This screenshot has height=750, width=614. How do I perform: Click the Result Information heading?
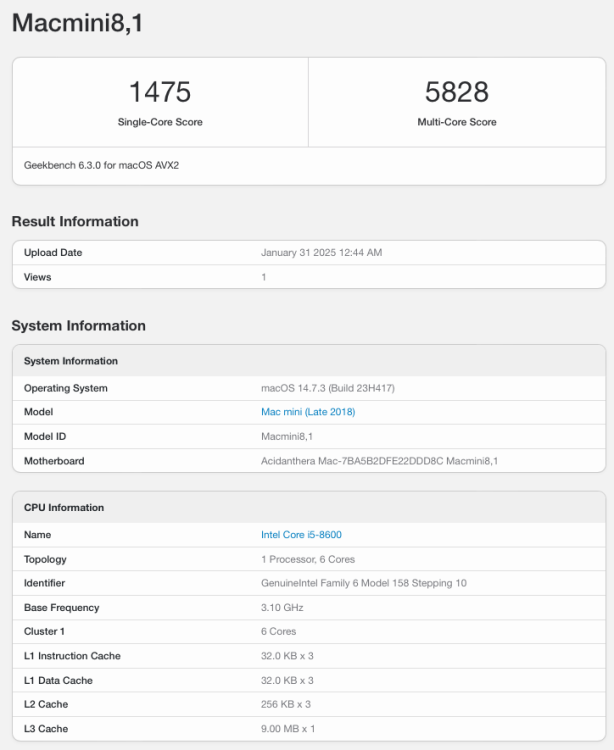pos(75,221)
